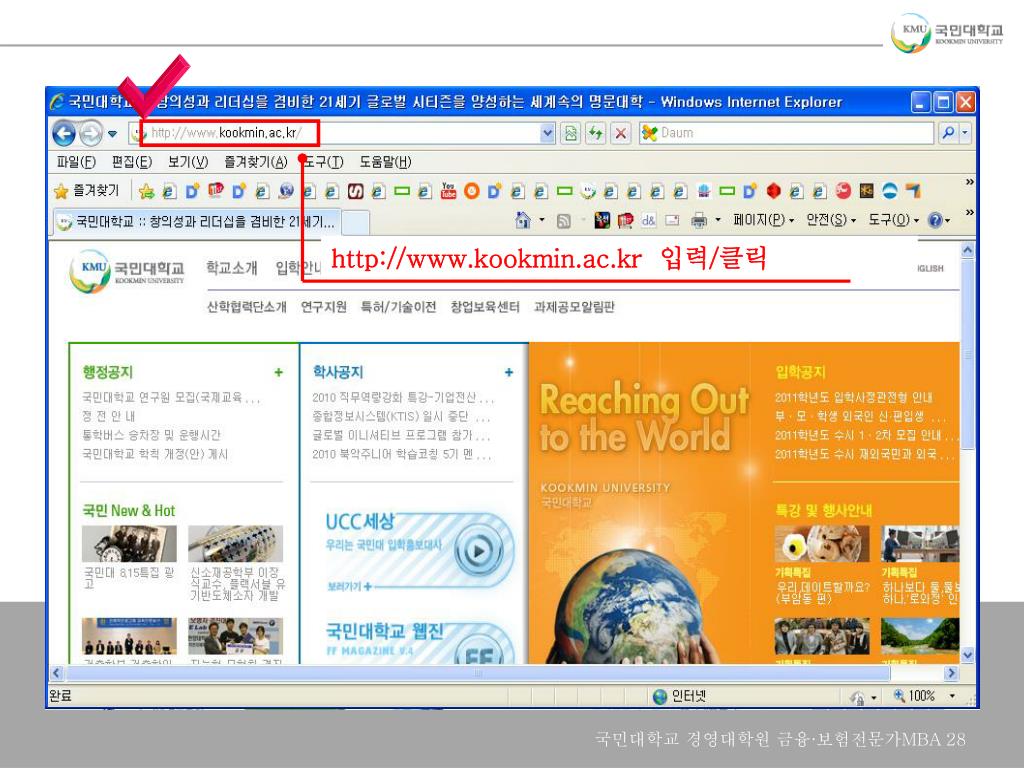The width and height of the screenshot is (1024, 768).
Task: Open the 파일(F) menu
Action: coord(76,162)
